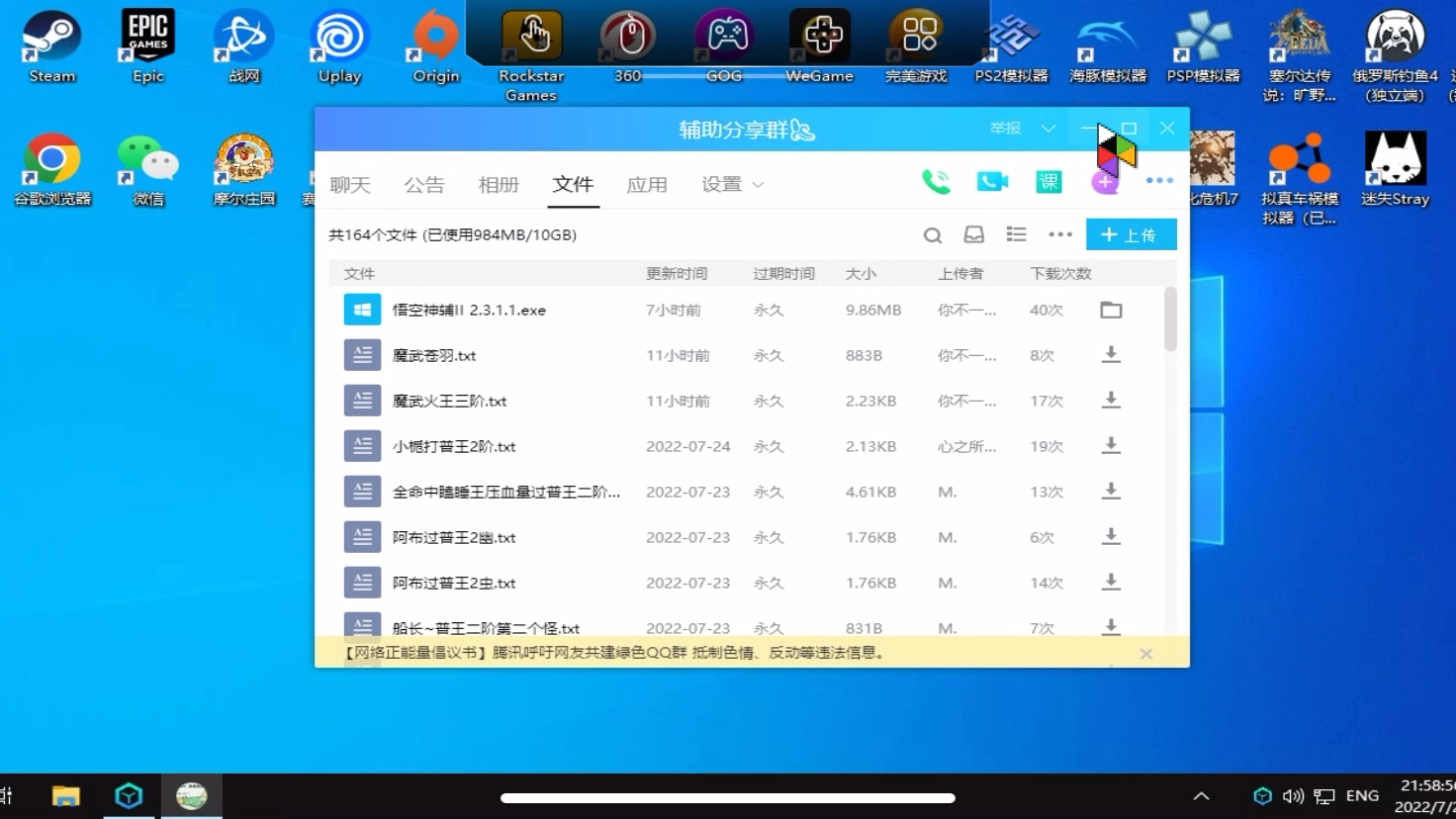
Task: Open the 拟真车祸模拟器 desktop shortcut
Action: (x=1300, y=179)
